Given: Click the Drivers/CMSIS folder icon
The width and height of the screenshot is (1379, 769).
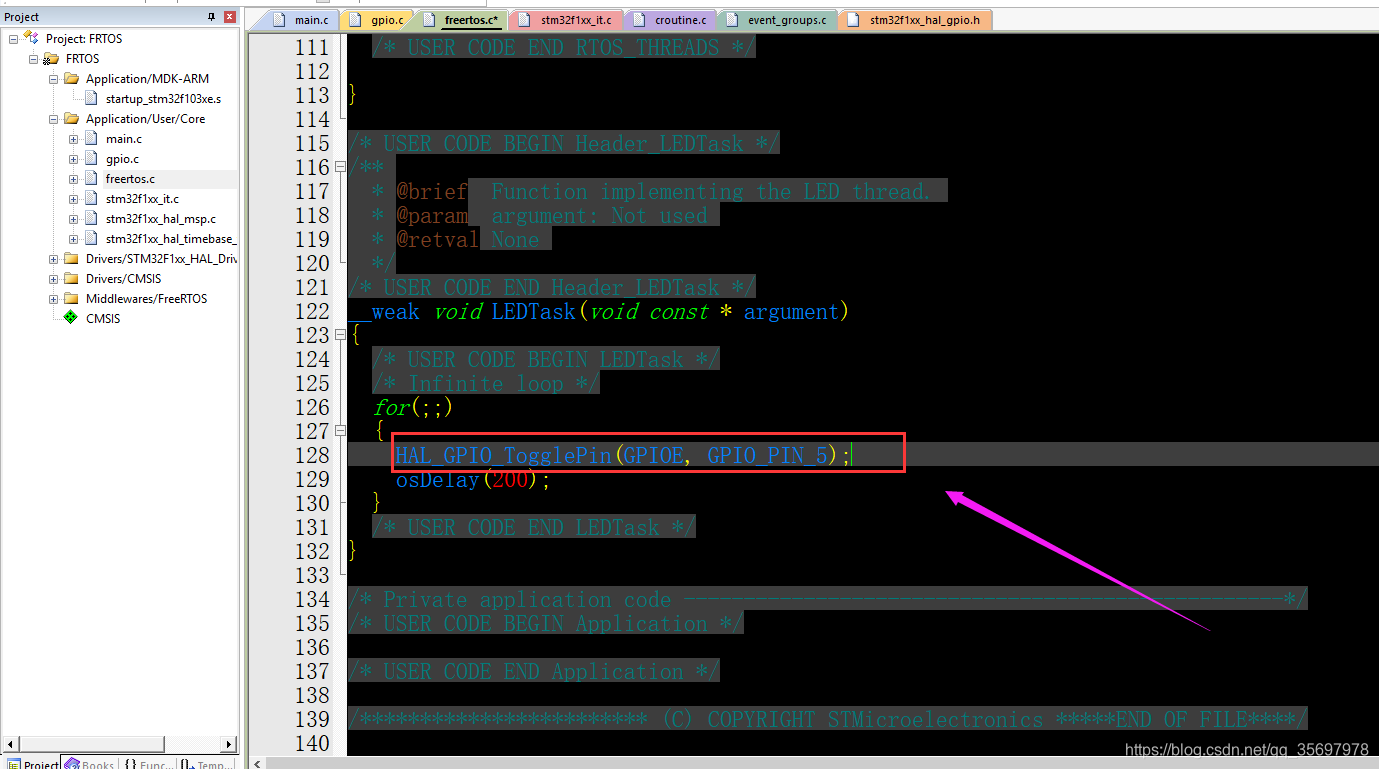Looking at the screenshot, I should pyautogui.click(x=69, y=277).
